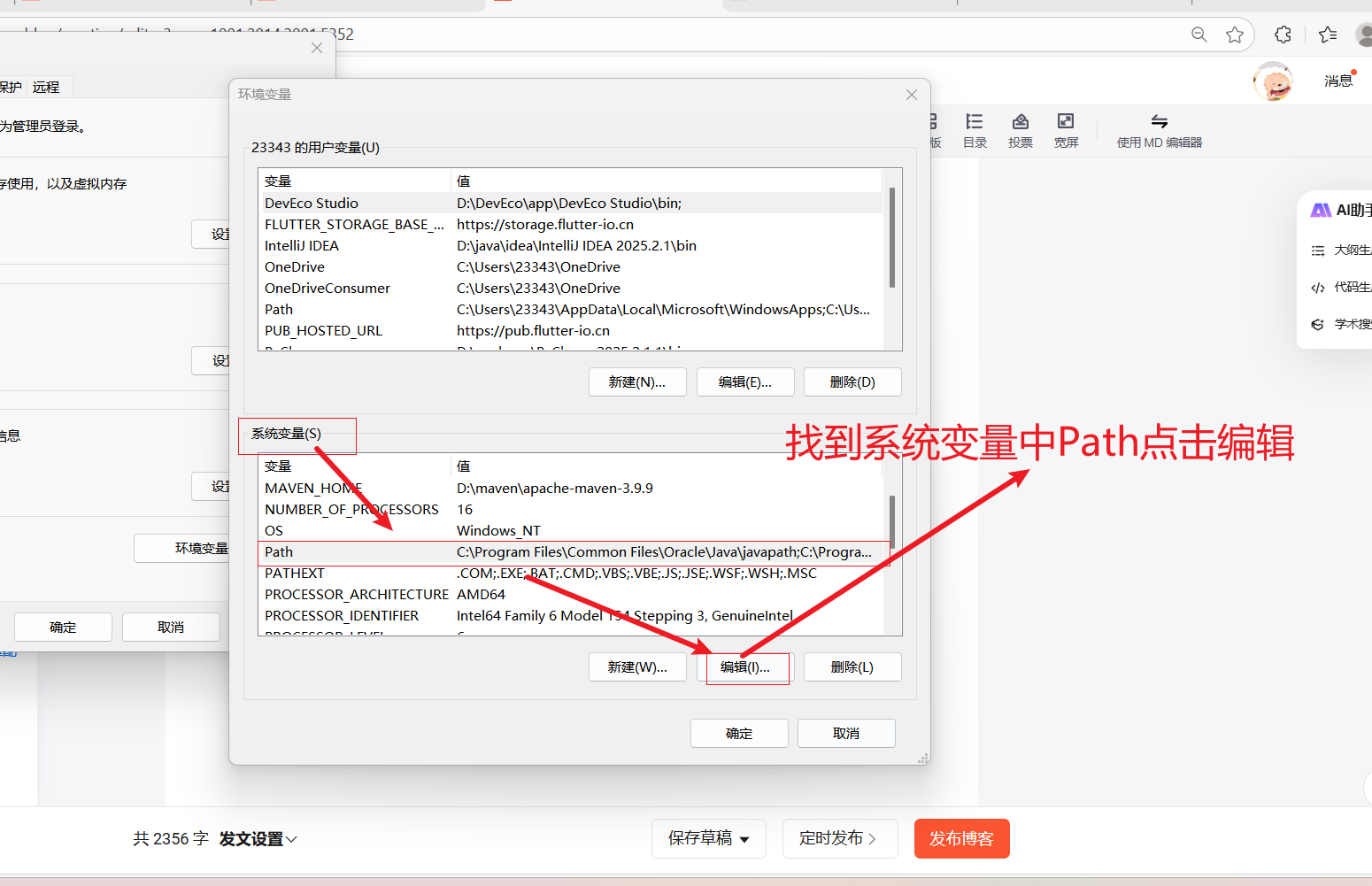The height and width of the screenshot is (886, 1372).
Task: Expand the 发文设置 section
Action: click(x=258, y=839)
